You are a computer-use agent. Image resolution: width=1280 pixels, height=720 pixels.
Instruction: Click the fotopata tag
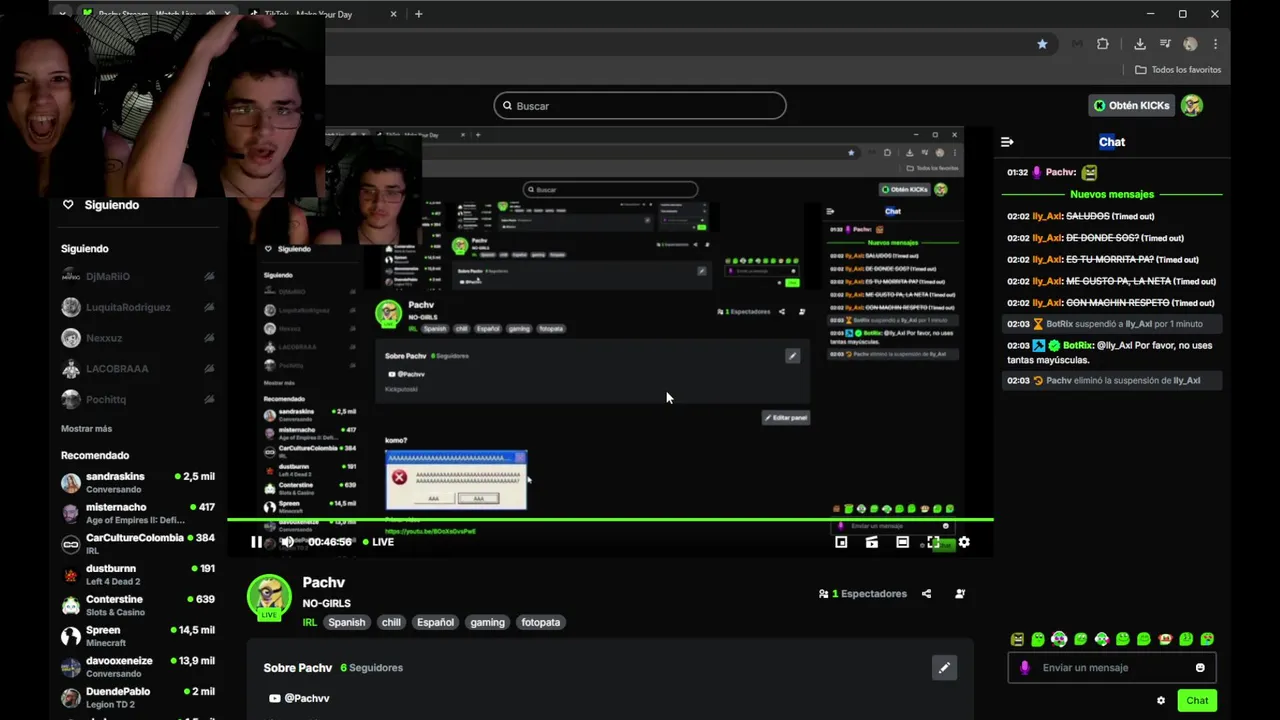click(541, 622)
